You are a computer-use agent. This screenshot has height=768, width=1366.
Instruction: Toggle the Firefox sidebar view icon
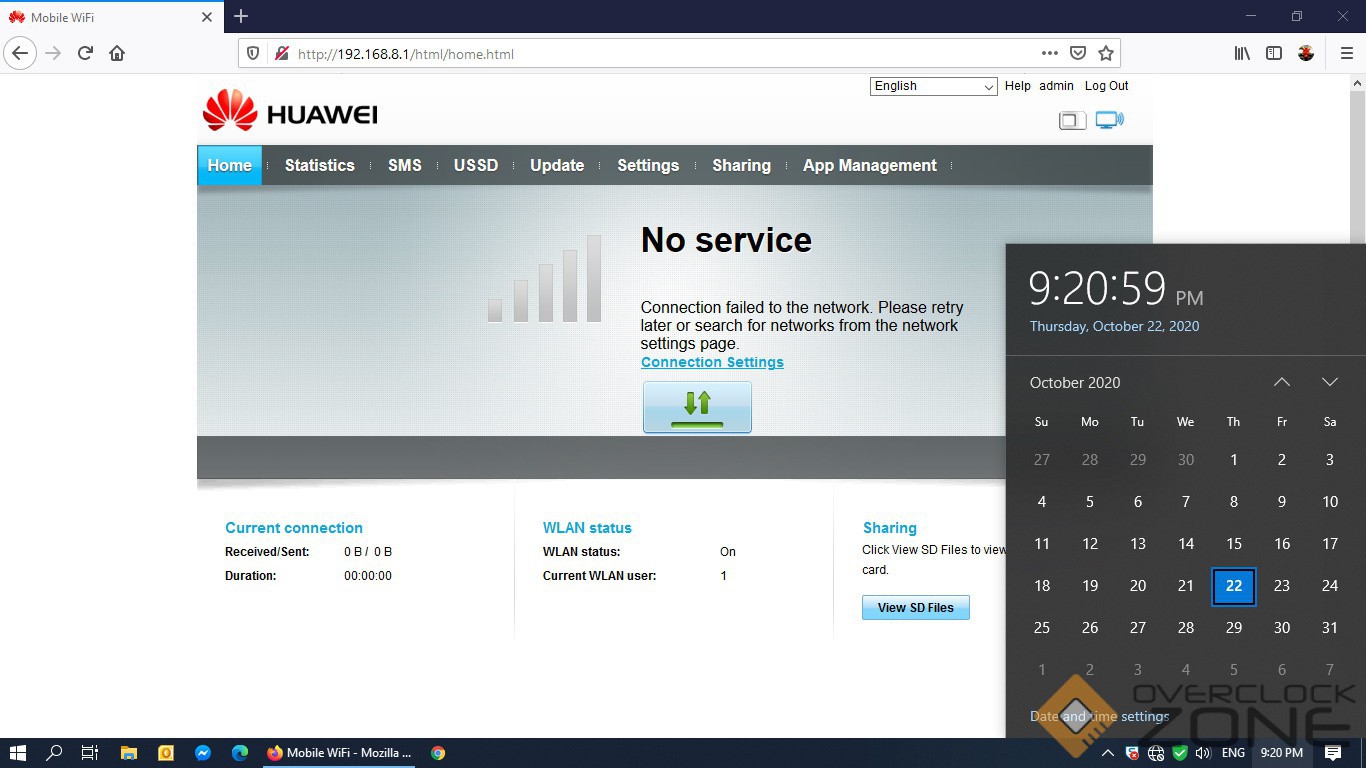click(x=1274, y=53)
